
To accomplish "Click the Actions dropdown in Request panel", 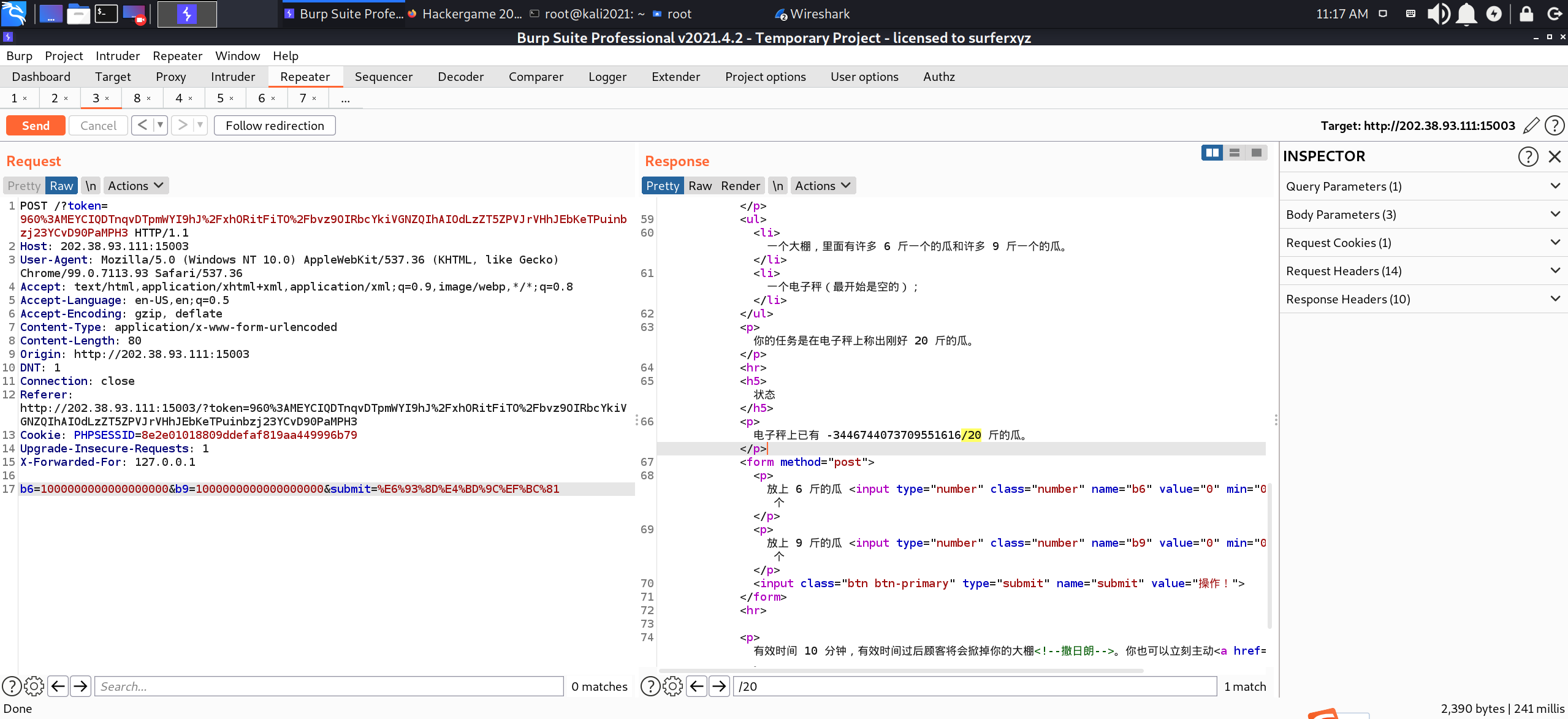I will (x=134, y=184).
